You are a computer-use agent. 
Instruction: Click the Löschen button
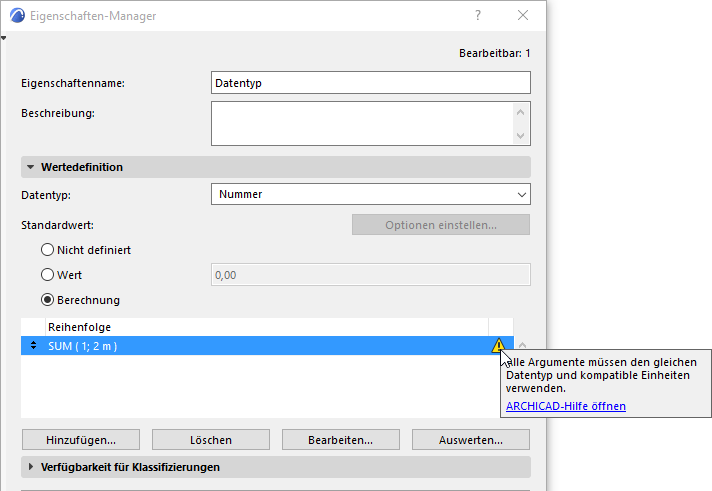pyautogui.click(x=211, y=440)
